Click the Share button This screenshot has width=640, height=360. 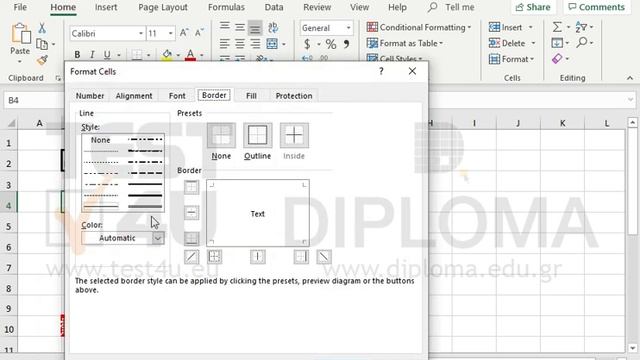[533, 7]
